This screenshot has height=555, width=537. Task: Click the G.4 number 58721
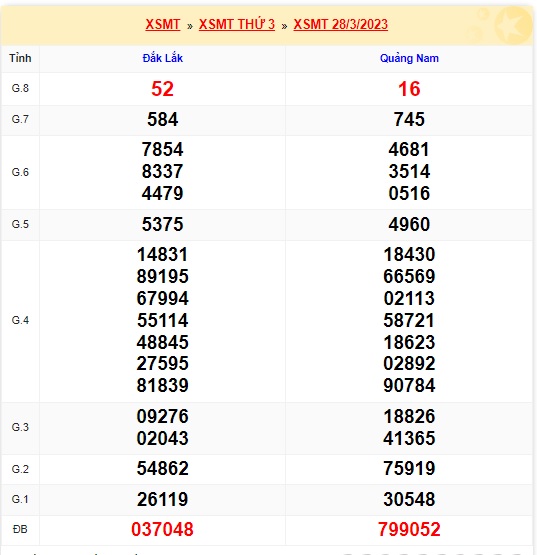(x=409, y=320)
